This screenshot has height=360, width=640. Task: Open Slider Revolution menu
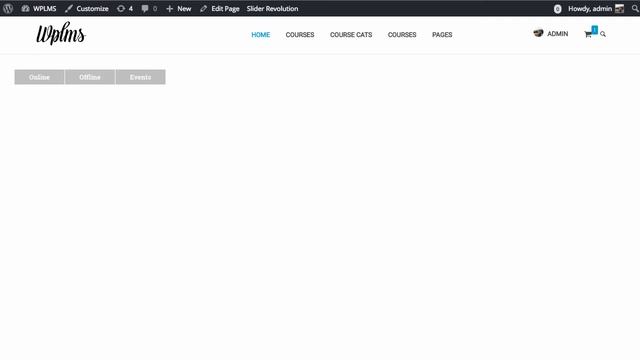point(272,8)
